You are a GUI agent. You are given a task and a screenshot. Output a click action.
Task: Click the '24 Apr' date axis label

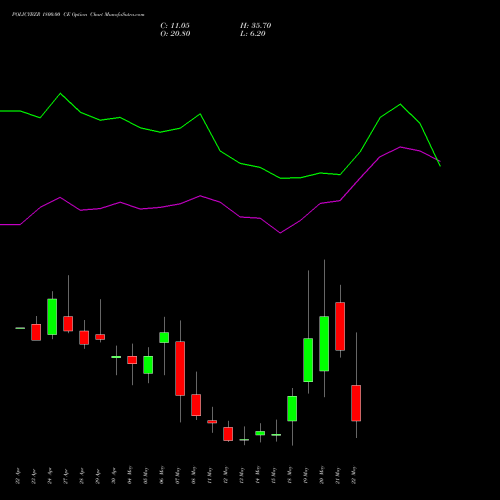[50, 476]
